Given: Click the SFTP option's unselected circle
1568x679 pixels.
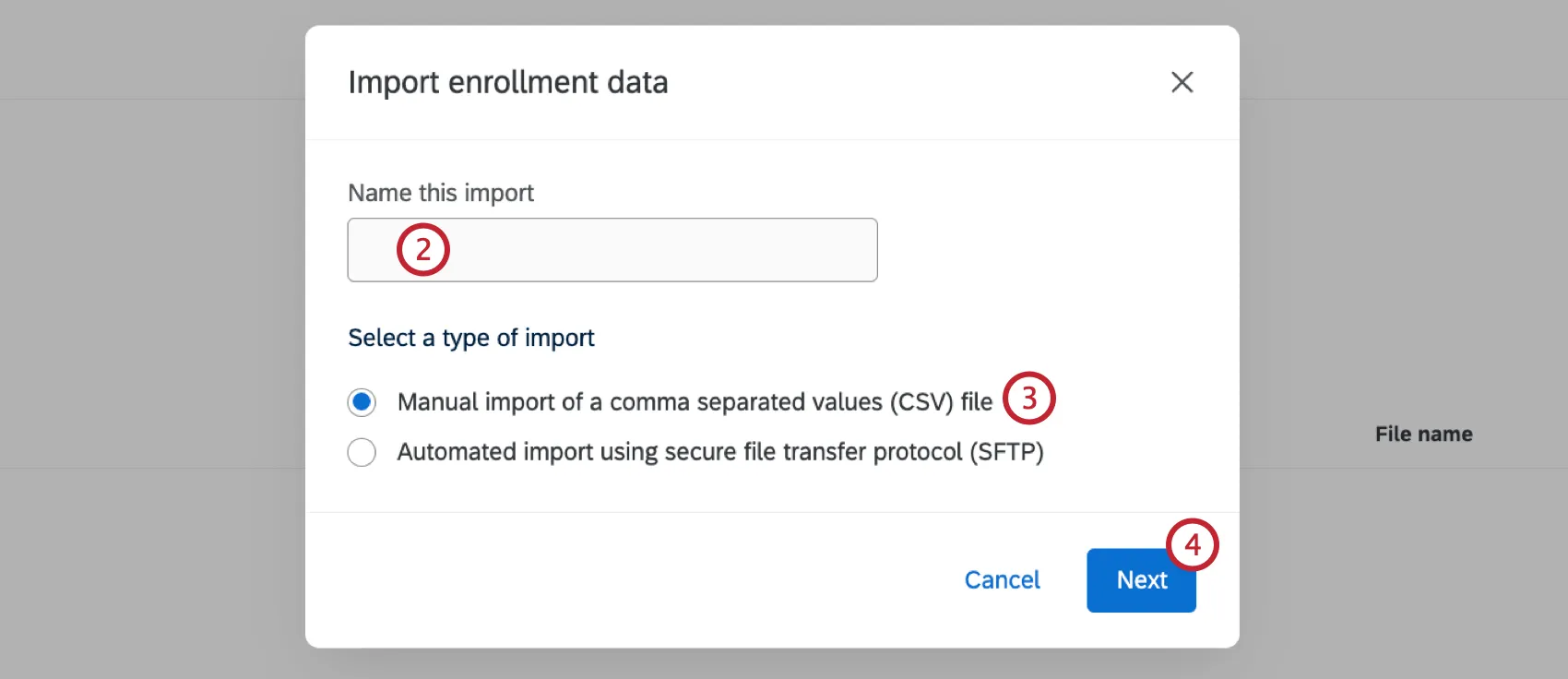Looking at the screenshot, I should click(362, 452).
